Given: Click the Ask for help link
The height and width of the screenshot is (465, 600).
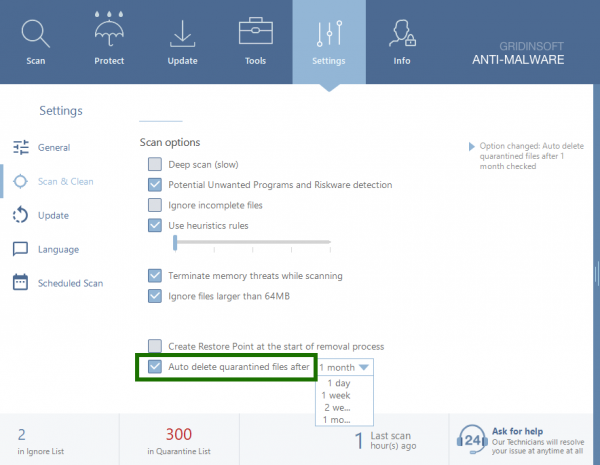Looking at the screenshot, I should click(x=517, y=431).
